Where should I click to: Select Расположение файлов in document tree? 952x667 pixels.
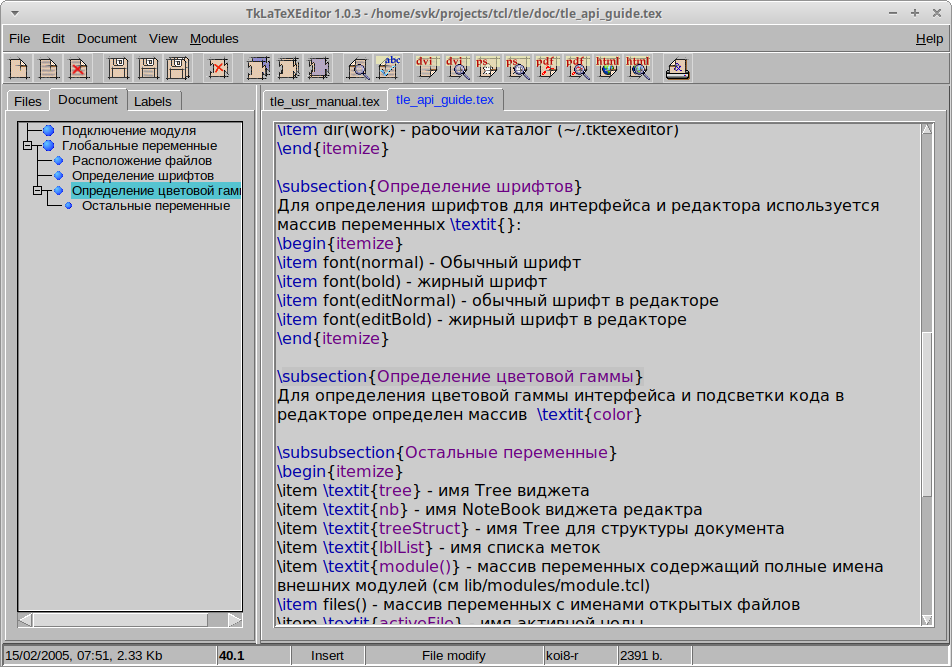tap(141, 161)
